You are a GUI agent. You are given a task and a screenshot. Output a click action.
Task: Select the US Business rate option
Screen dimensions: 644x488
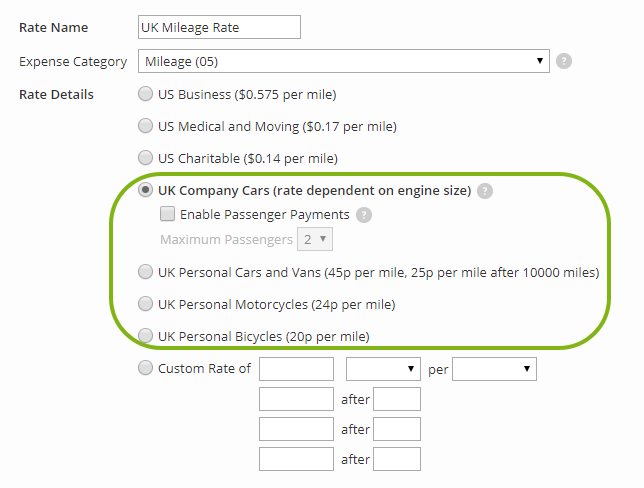pyautogui.click(x=146, y=95)
